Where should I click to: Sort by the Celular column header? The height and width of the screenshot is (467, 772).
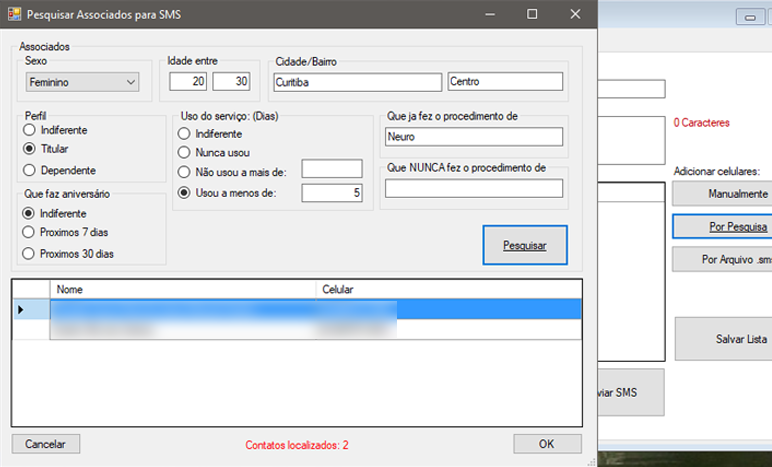click(x=447, y=289)
